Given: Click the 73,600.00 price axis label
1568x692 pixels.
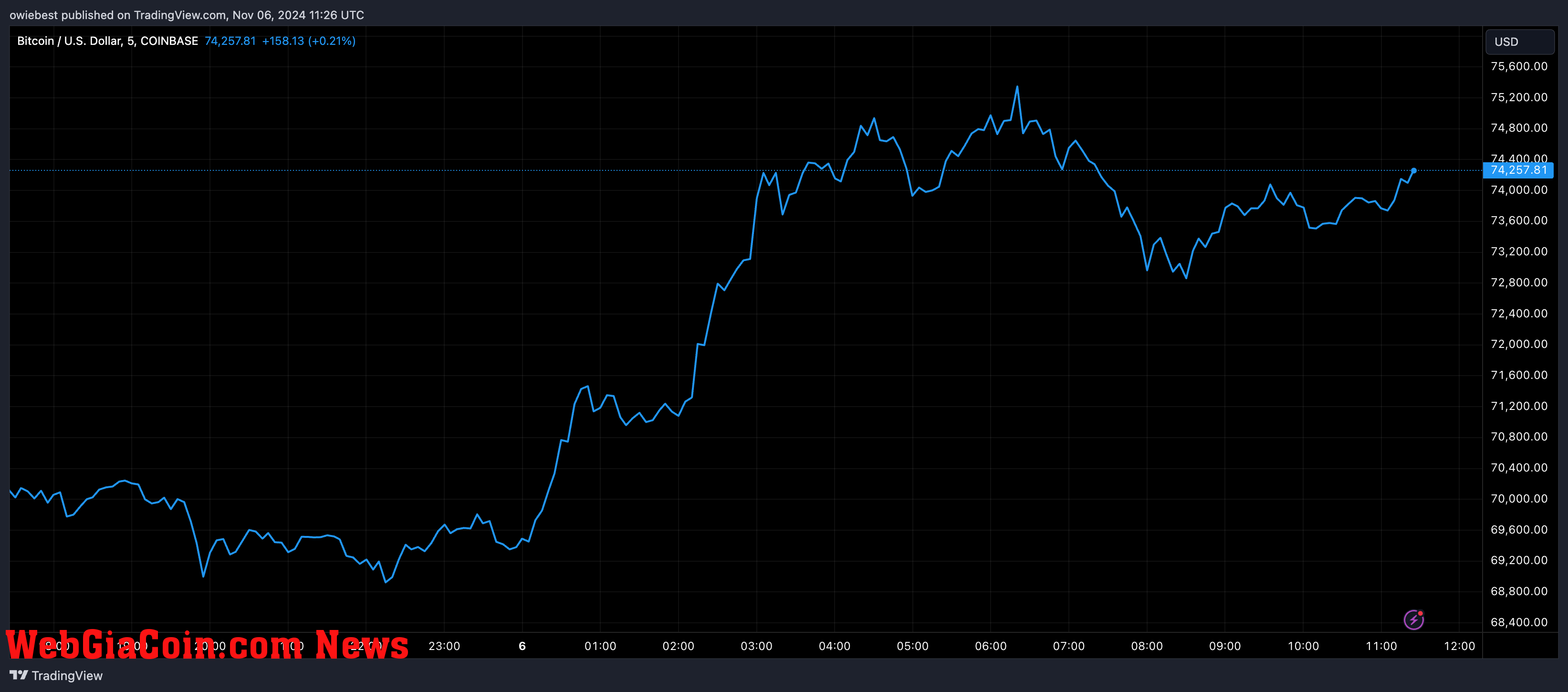Looking at the screenshot, I should (x=1519, y=220).
